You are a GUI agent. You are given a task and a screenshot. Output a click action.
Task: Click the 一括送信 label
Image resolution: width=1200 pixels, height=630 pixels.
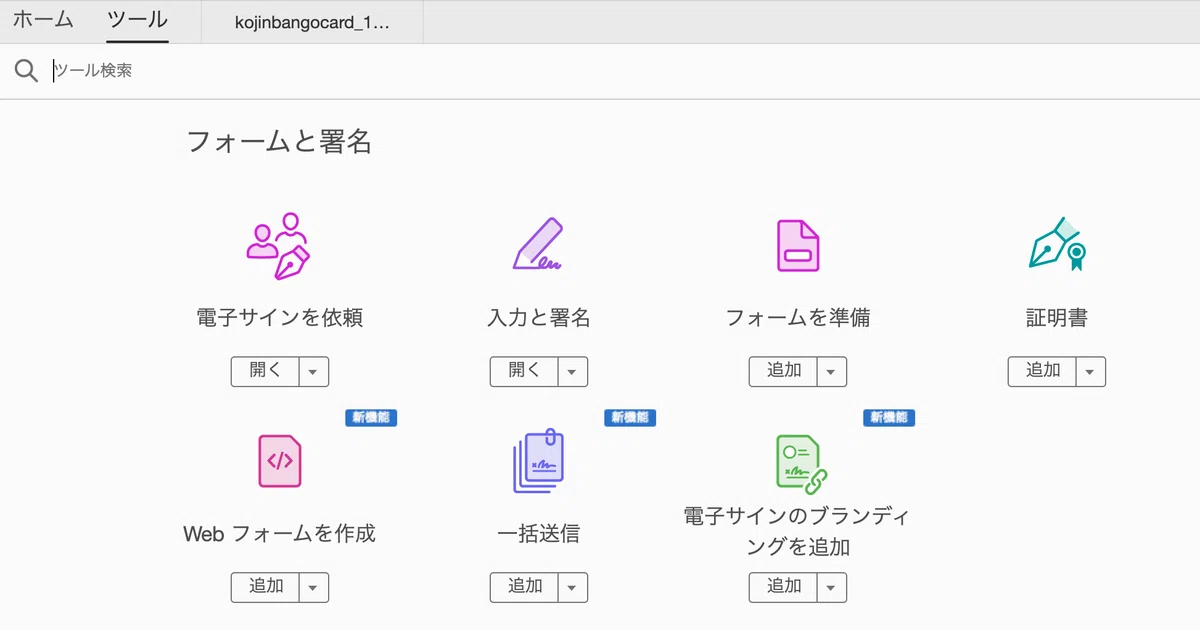coord(539,533)
